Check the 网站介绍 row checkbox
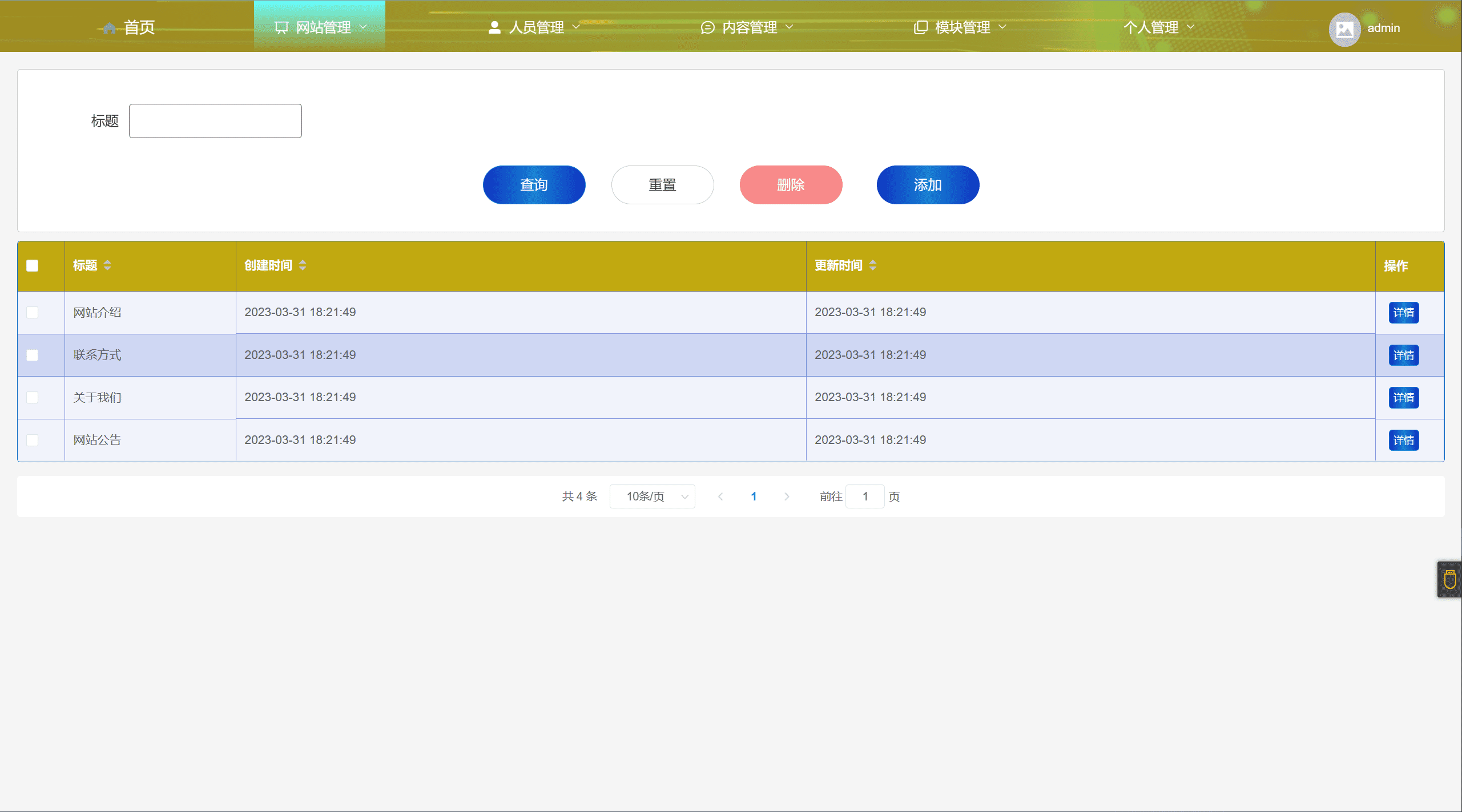Image resolution: width=1462 pixels, height=812 pixels. click(33, 313)
